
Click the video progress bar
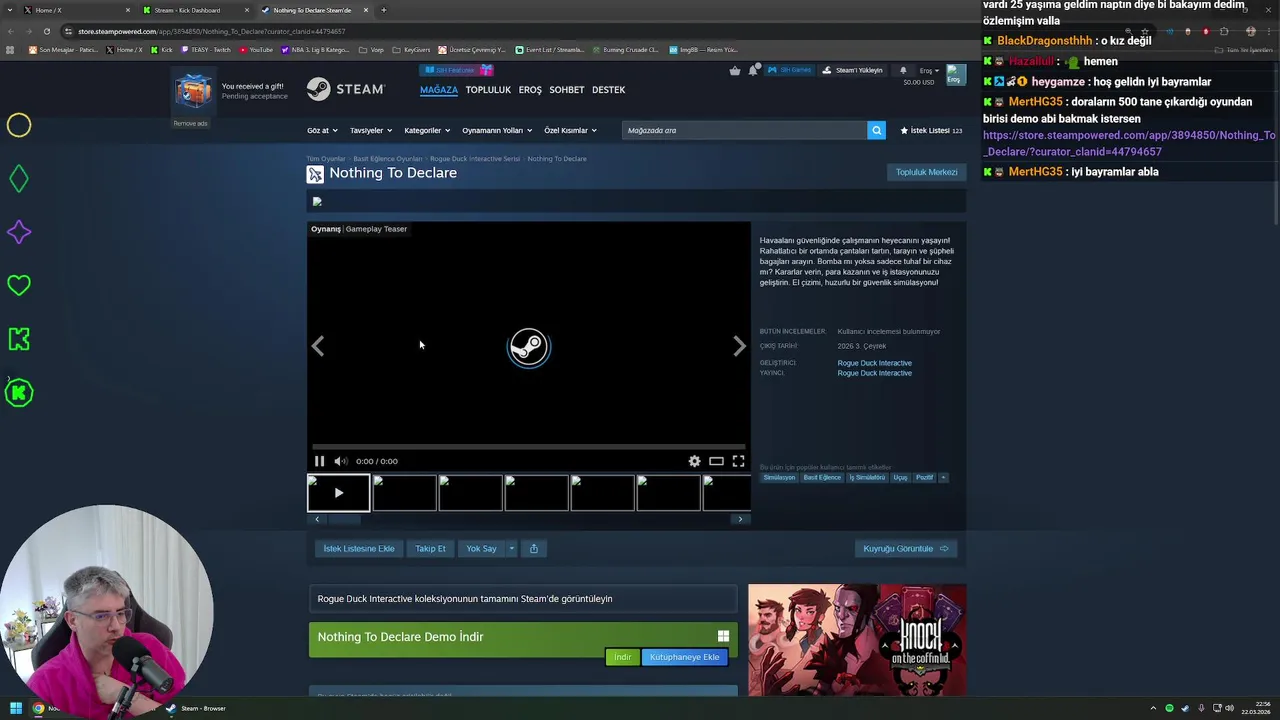tap(528, 447)
